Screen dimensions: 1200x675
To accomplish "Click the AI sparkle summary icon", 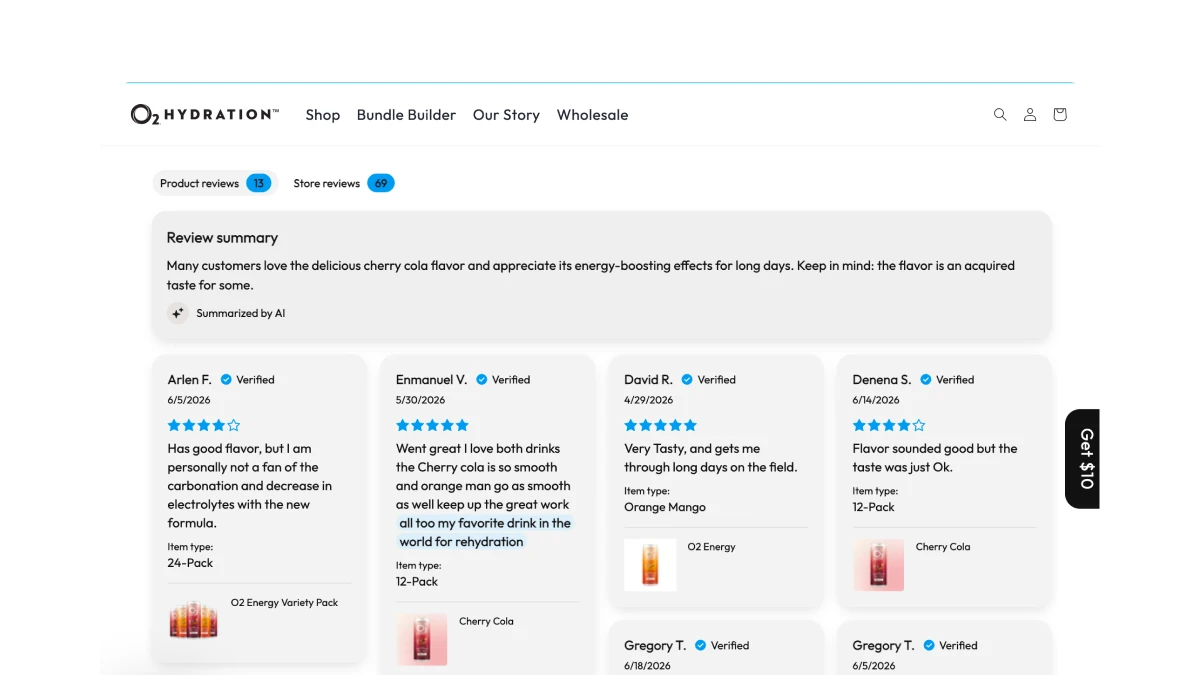I will [x=178, y=313].
